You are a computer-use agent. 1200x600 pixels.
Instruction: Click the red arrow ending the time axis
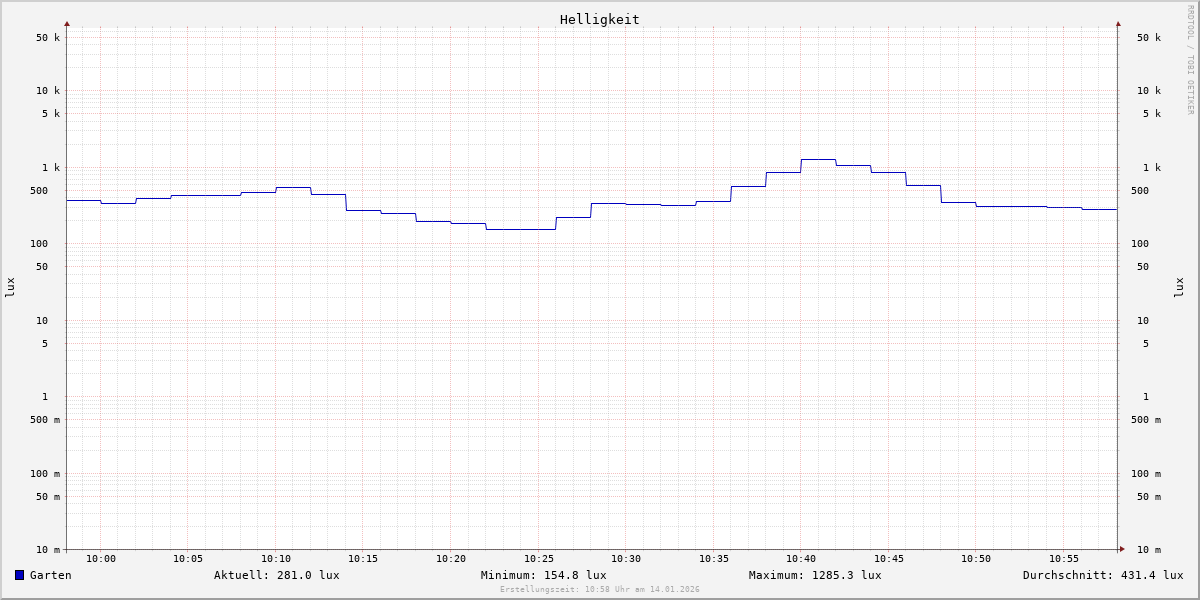click(x=1122, y=549)
